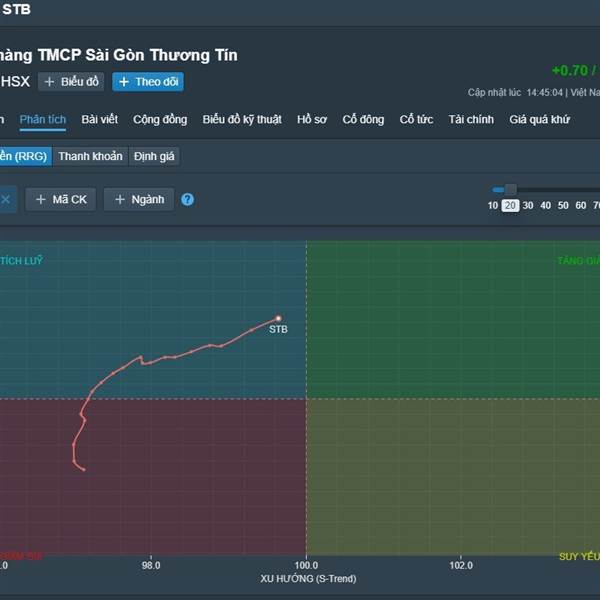Click the Biểu đồ add chart button
Image resolution: width=600 pixels, height=600 pixels.
point(71,82)
